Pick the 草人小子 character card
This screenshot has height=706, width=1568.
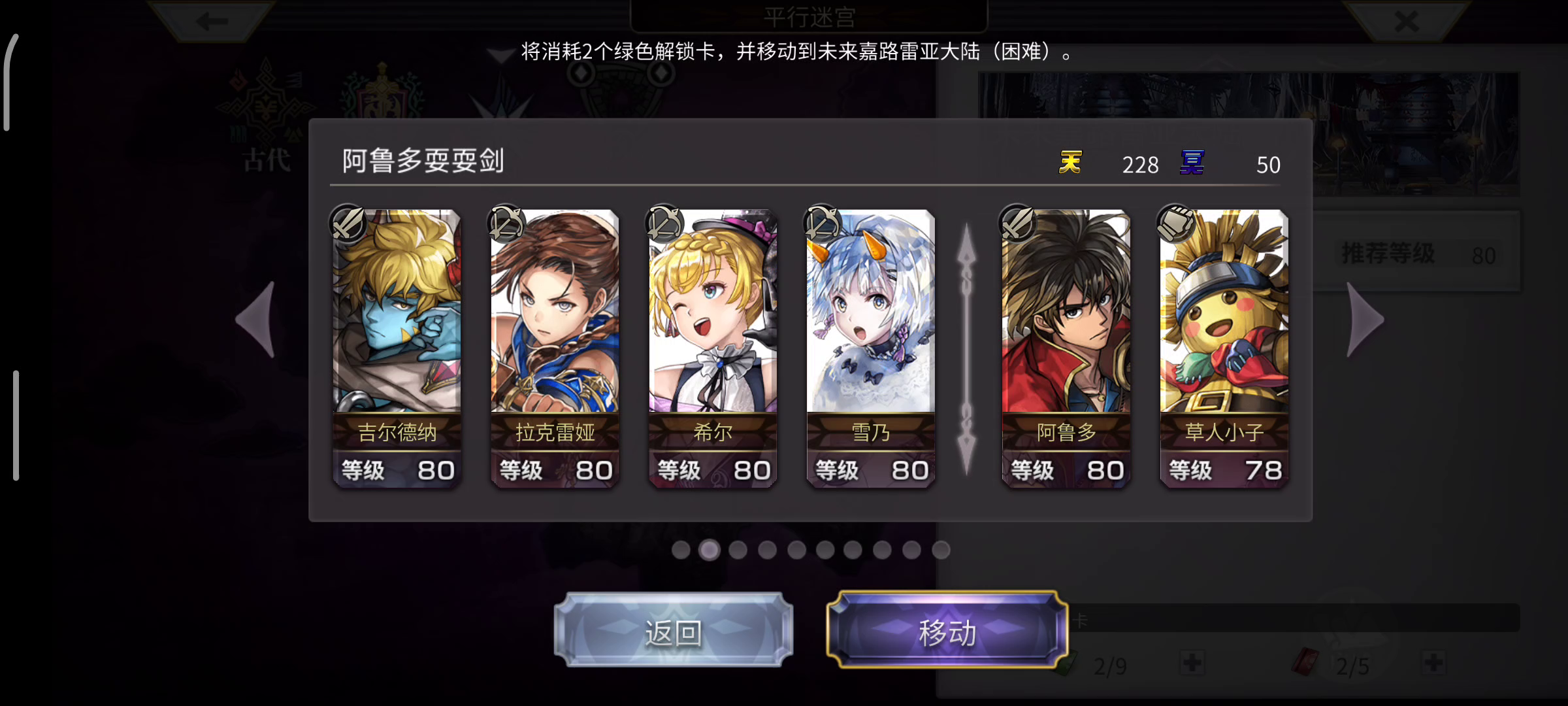[x=1224, y=348]
